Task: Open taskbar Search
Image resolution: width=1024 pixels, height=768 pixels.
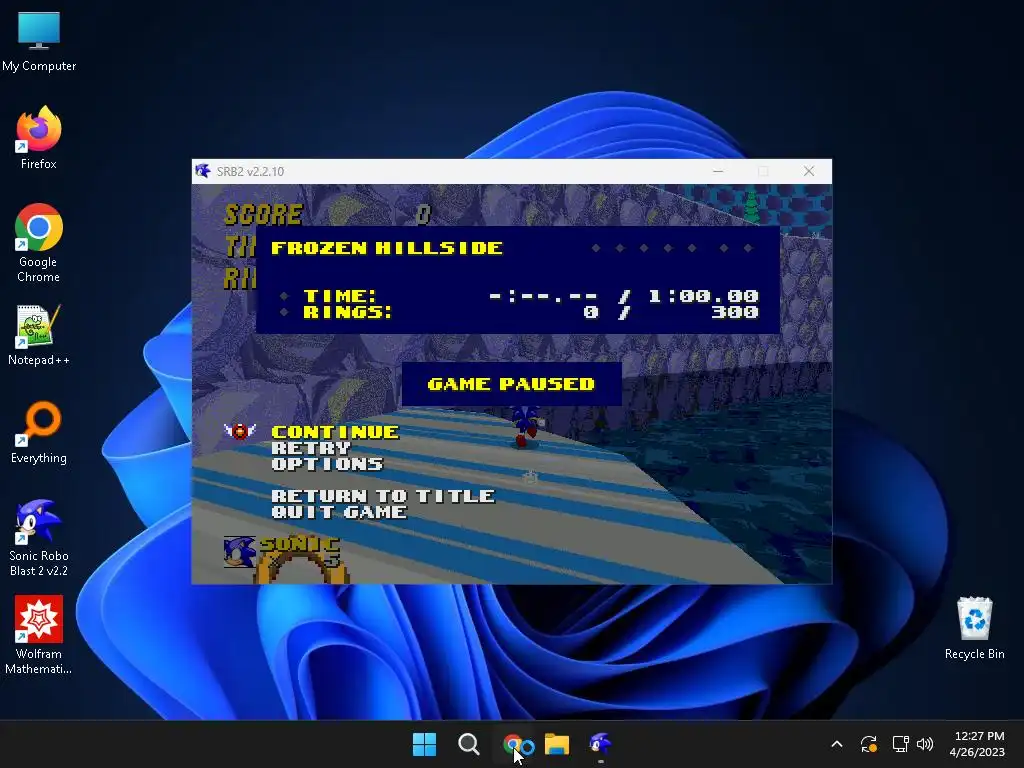Action: point(468,744)
